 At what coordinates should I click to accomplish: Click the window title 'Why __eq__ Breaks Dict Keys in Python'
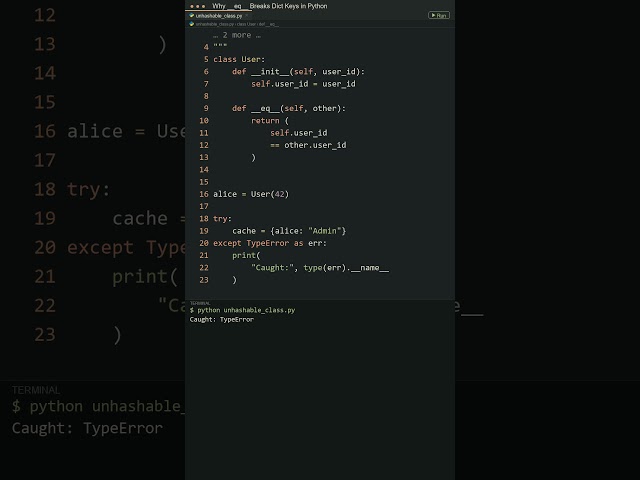[269, 6]
